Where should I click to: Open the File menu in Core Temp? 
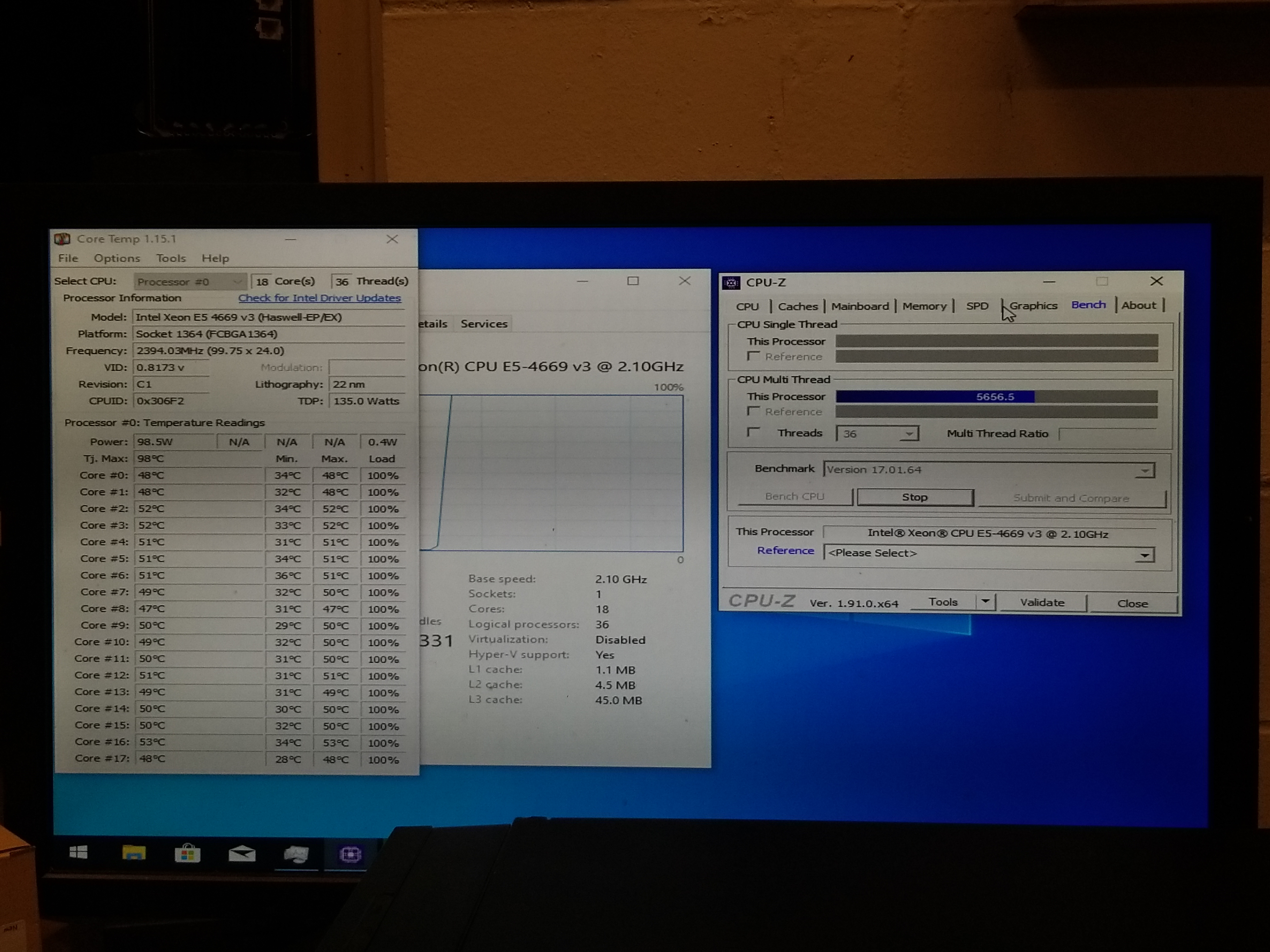tap(68, 258)
